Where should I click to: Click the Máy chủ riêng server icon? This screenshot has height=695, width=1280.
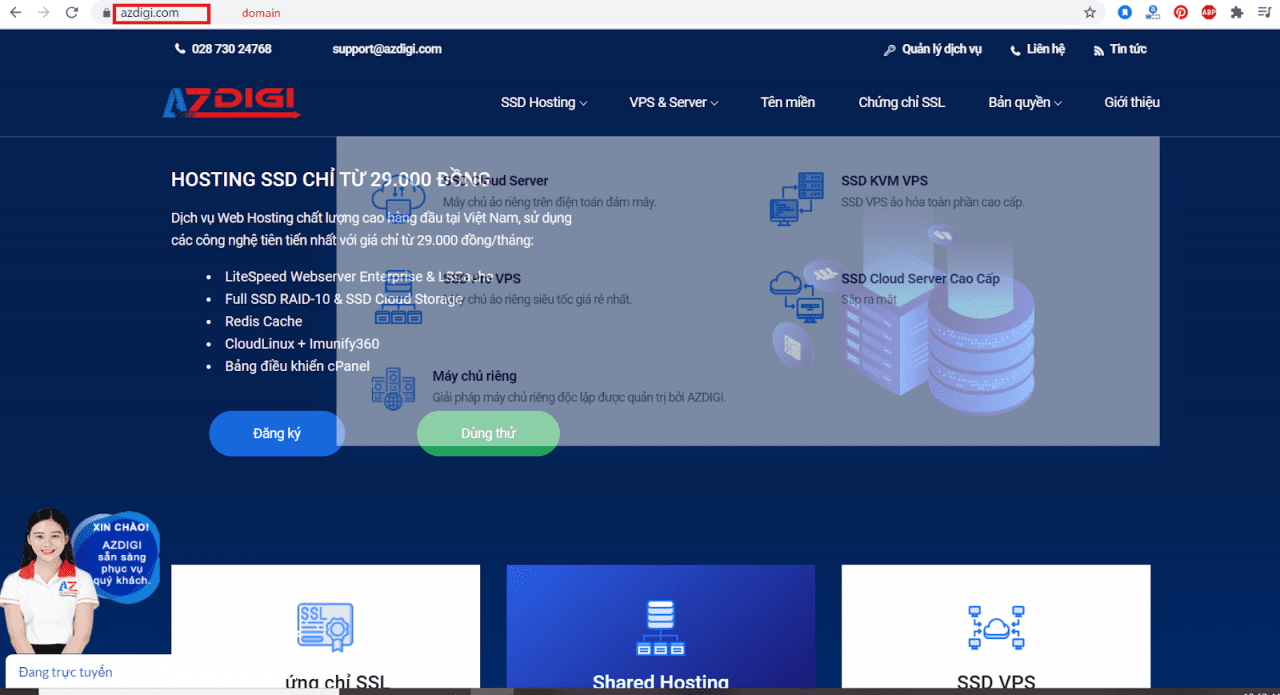(x=393, y=388)
